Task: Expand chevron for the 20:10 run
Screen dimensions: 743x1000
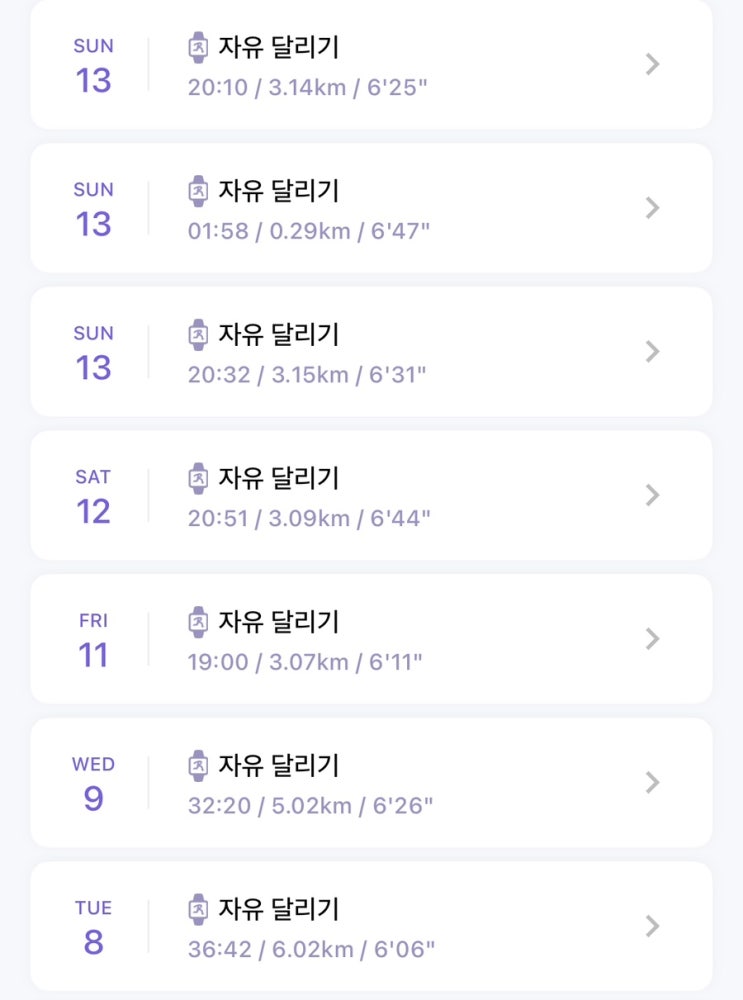Action: (652, 65)
